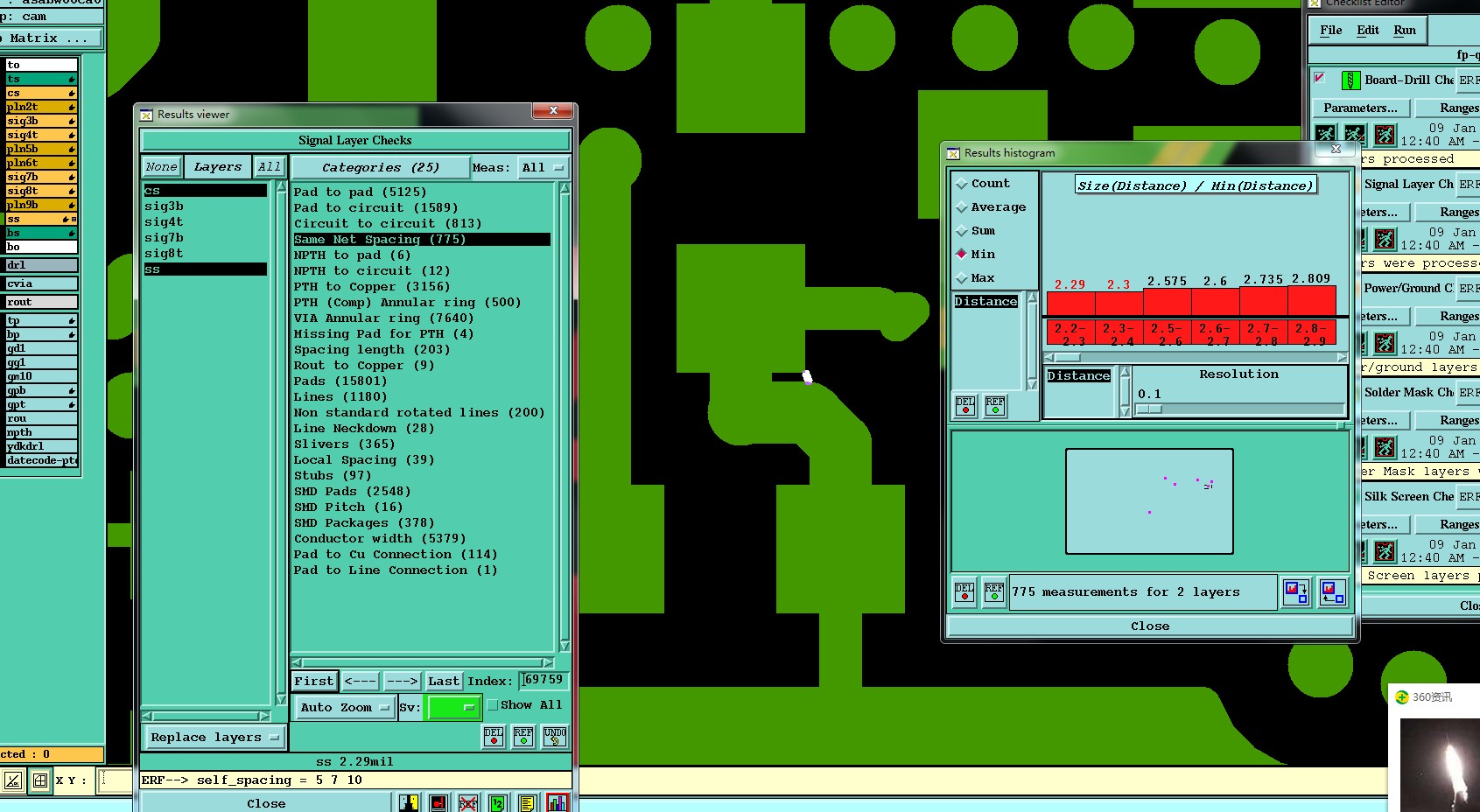The height and width of the screenshot is (812, 1480).
Task: Click running-man icon in Signal Layer row
Action: 1385,239
